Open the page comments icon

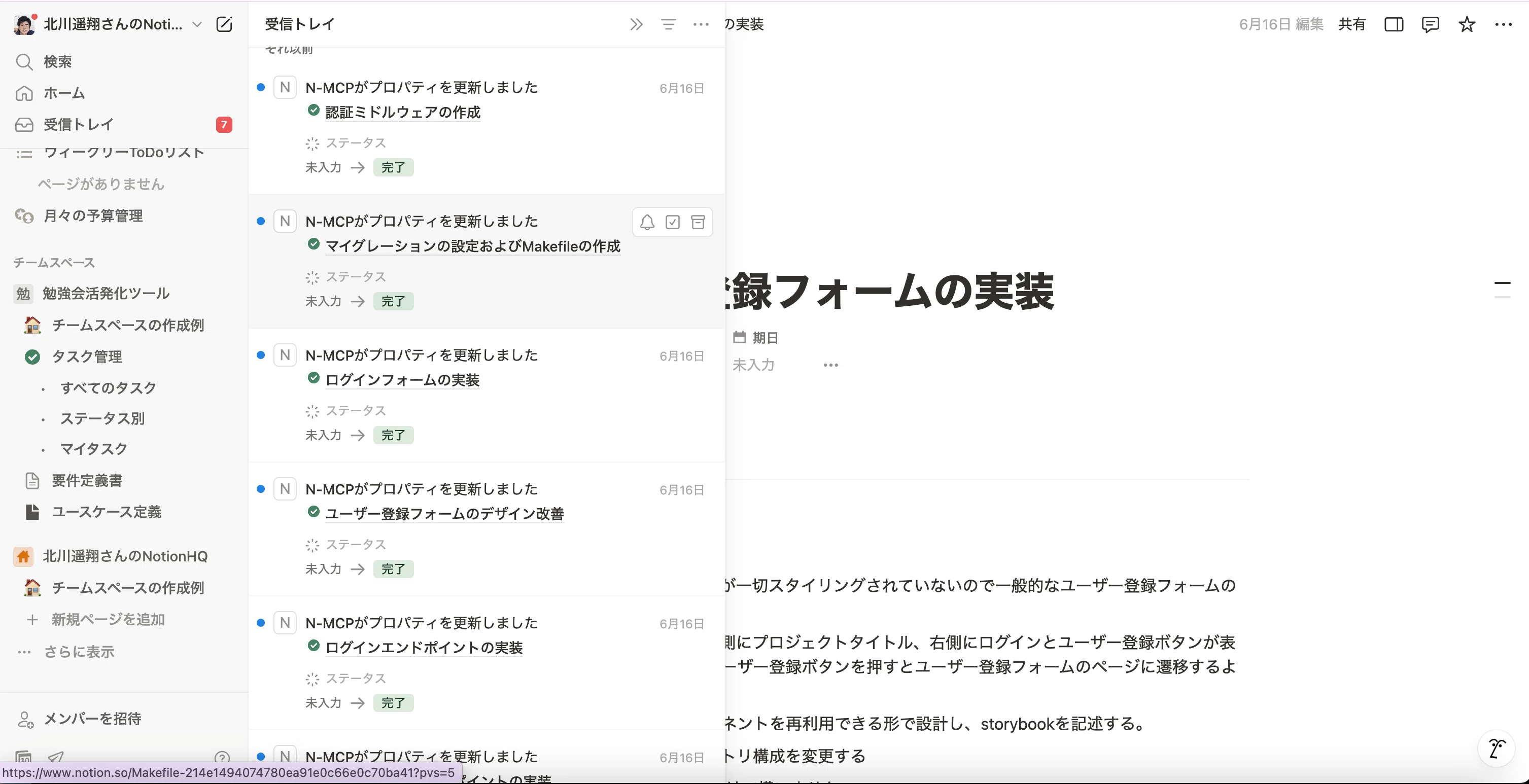point(1431,24)
